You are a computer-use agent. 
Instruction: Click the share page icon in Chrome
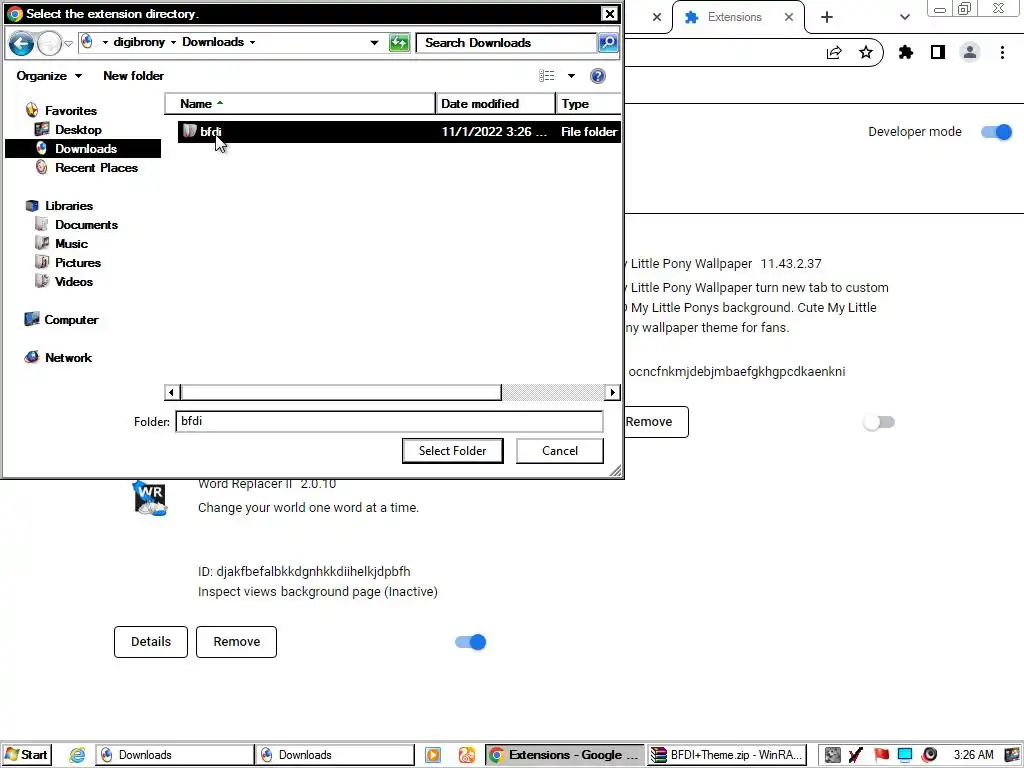click(834, 53)
